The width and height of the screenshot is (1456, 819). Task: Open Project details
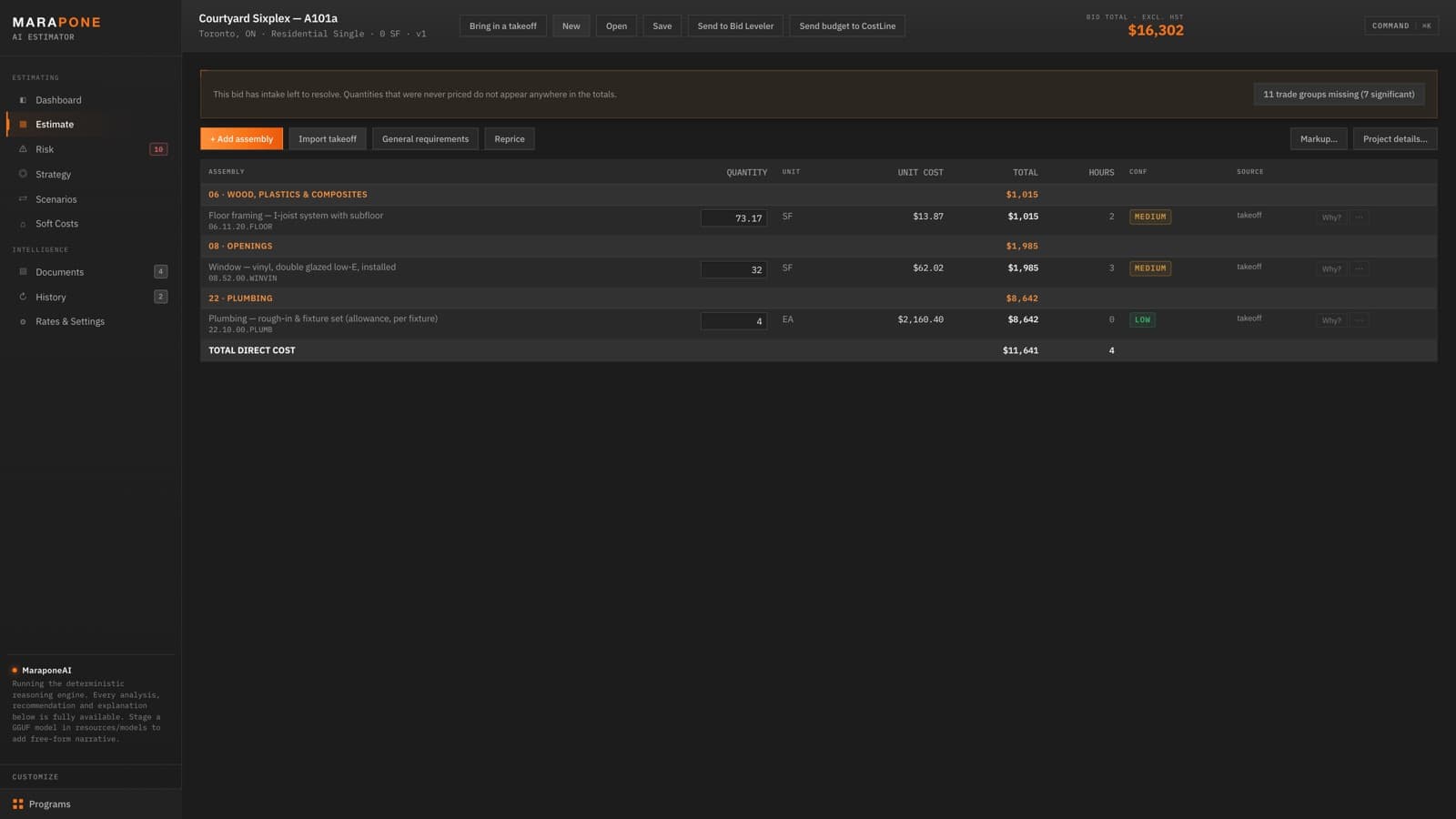[1395, 138]
